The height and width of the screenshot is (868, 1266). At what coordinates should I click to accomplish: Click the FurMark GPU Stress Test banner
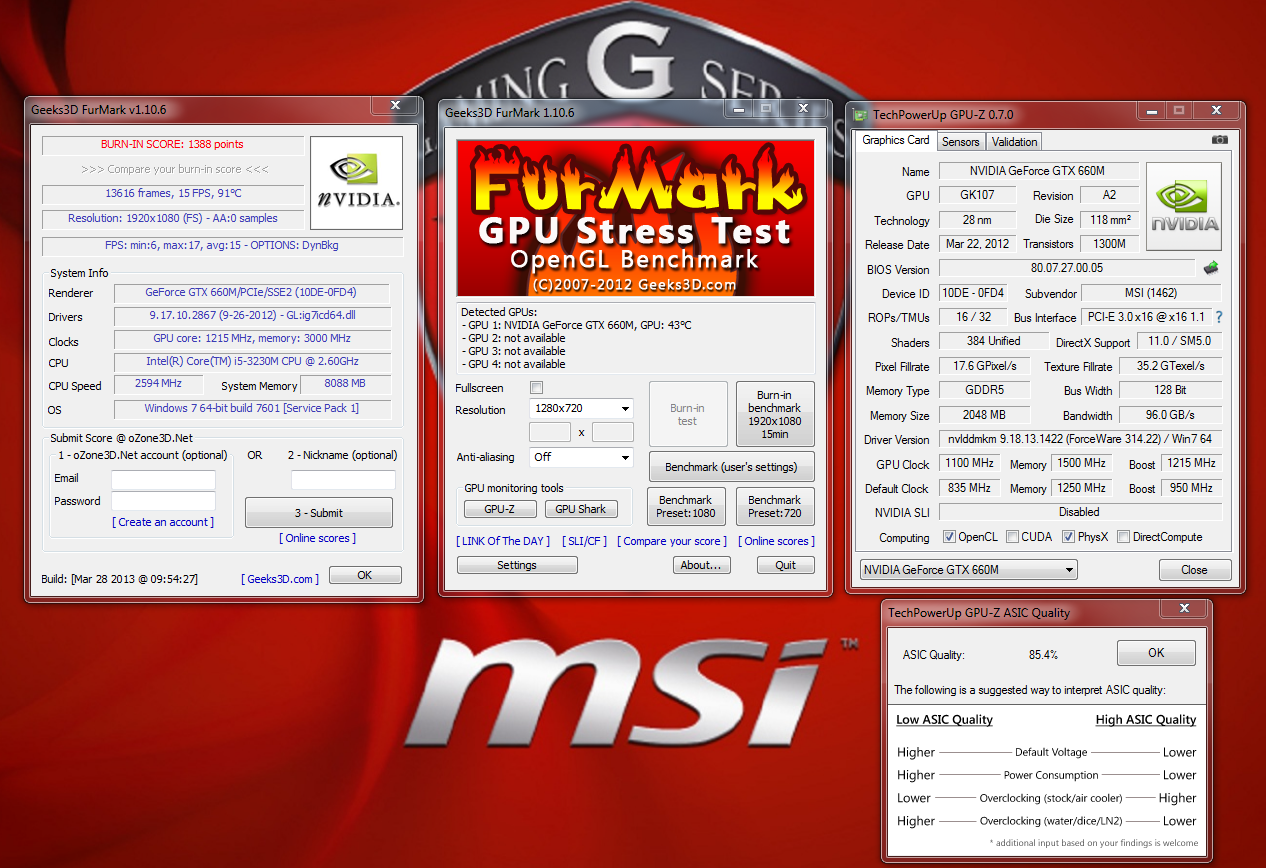pyautogui.click(x=636, y=218)
